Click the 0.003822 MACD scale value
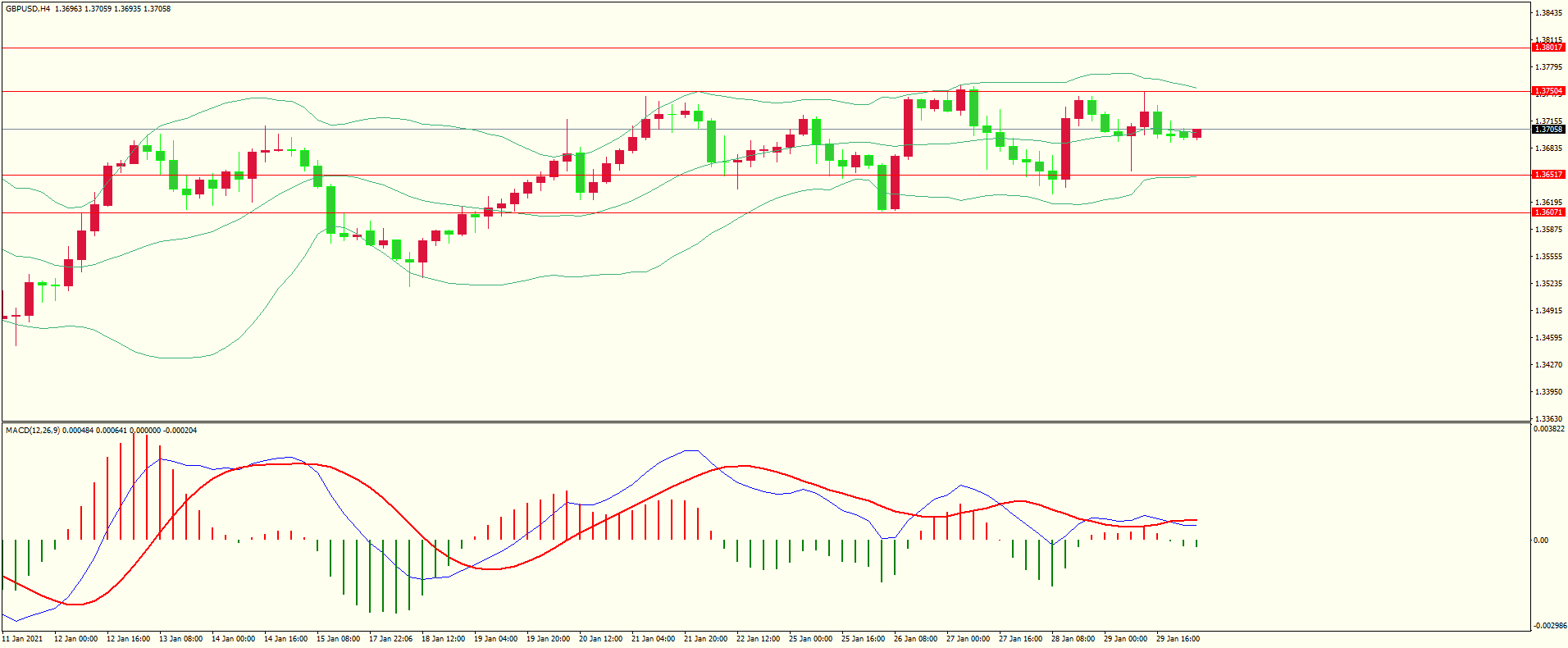The height and width of the screenshot is (648, 1568). pos(1549,429)
